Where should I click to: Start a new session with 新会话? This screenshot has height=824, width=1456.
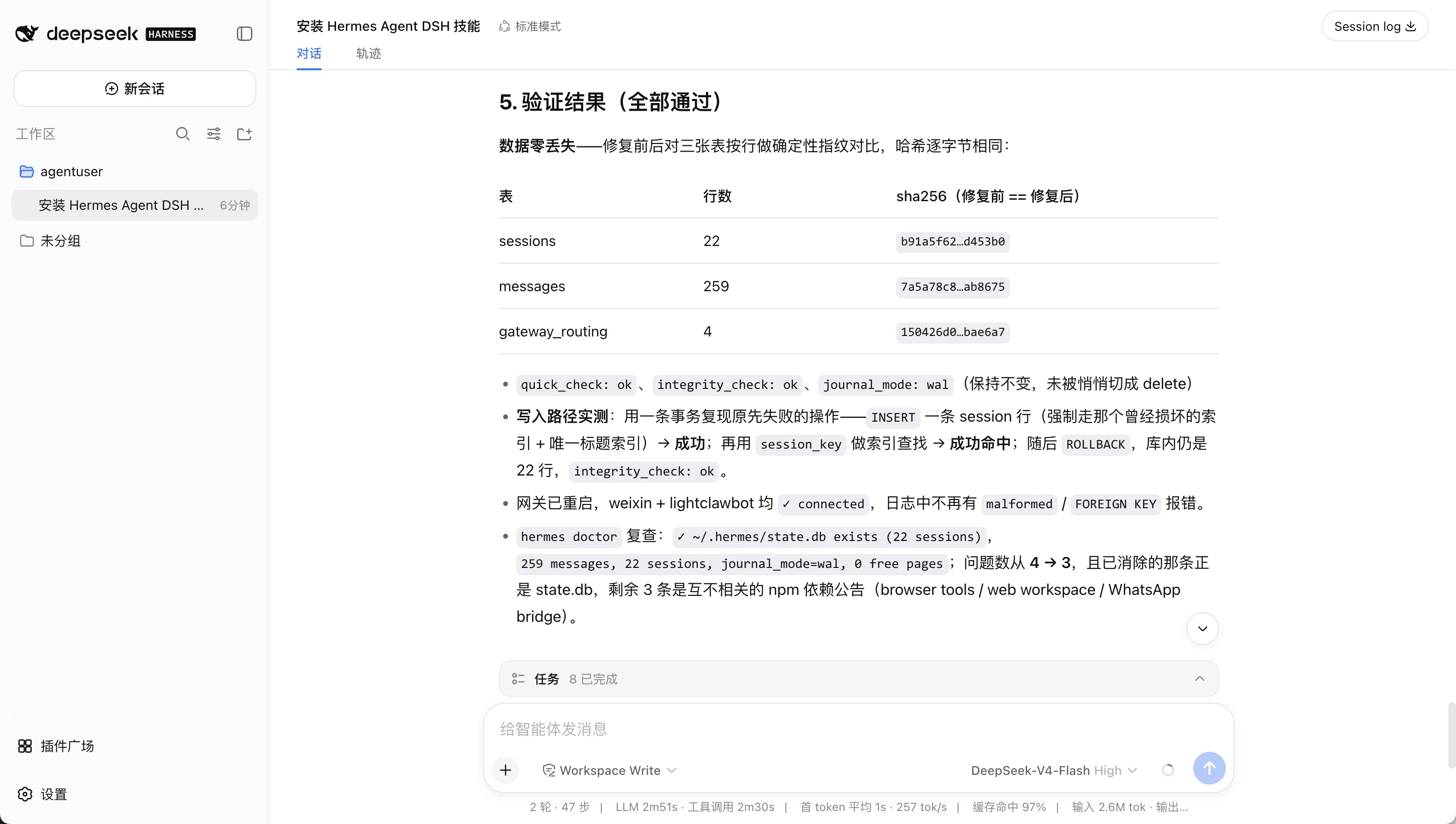135,89
